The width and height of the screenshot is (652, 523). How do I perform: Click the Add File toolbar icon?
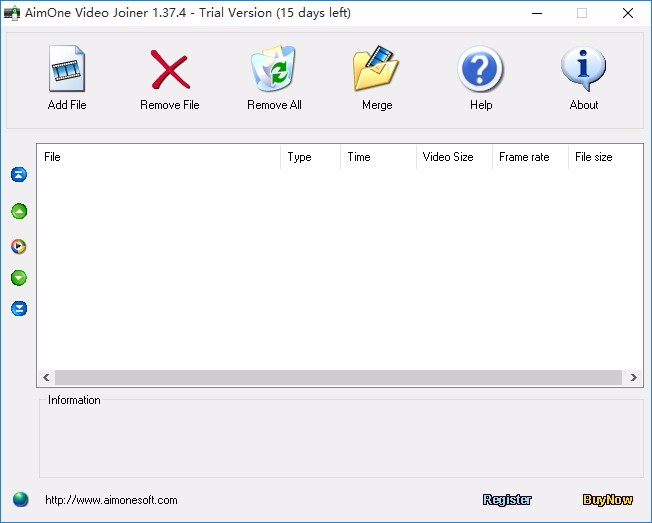67,69
